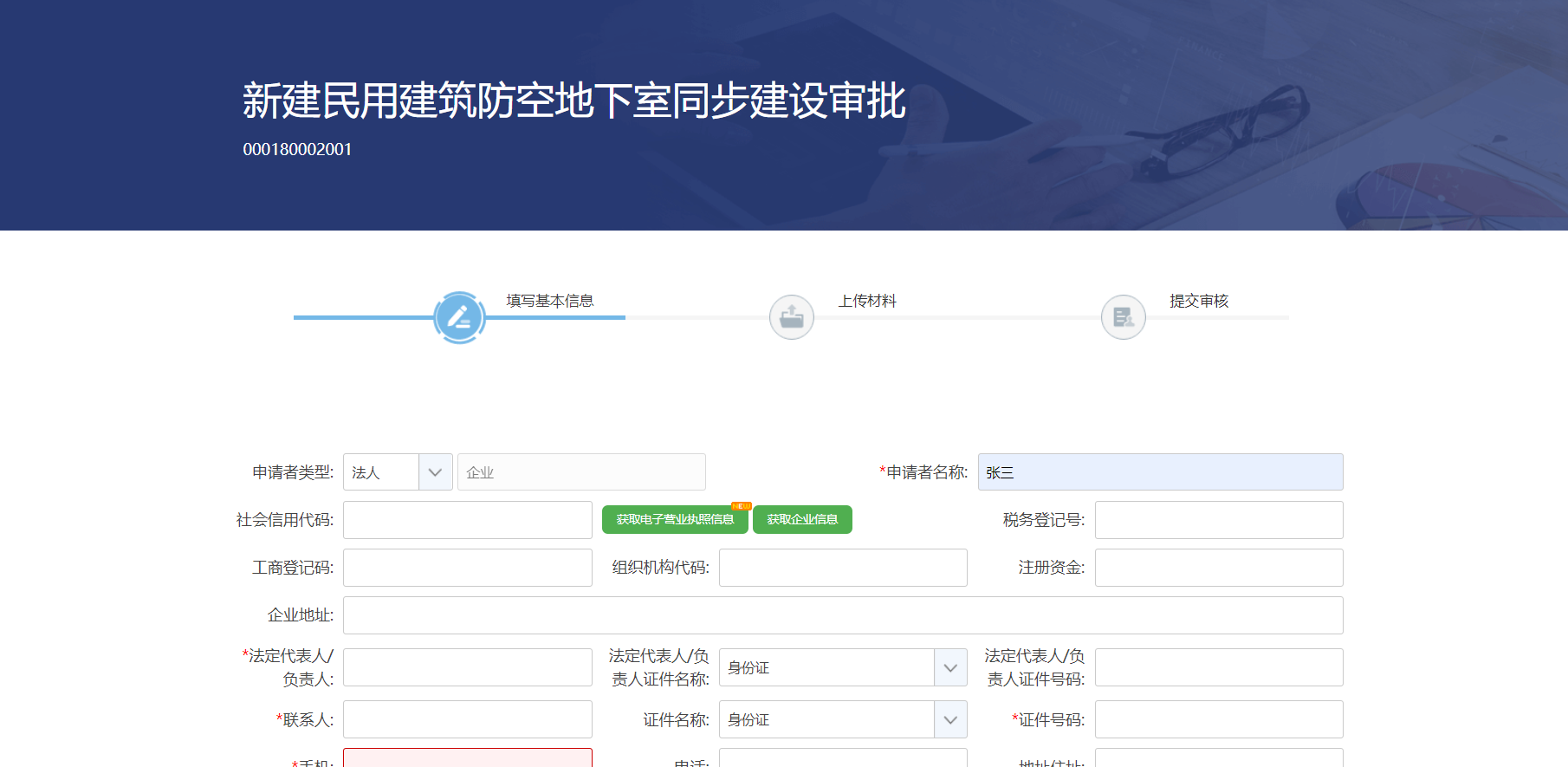Select the 填写基本信息 step label
This screenshot has width=1568, height=767.
(550, 301)
